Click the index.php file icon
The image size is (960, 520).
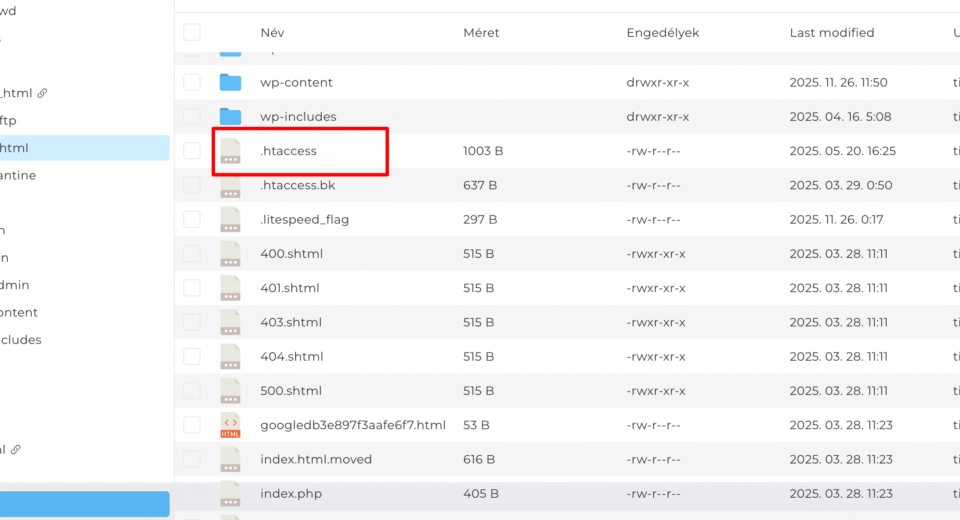tap(231, 493)
